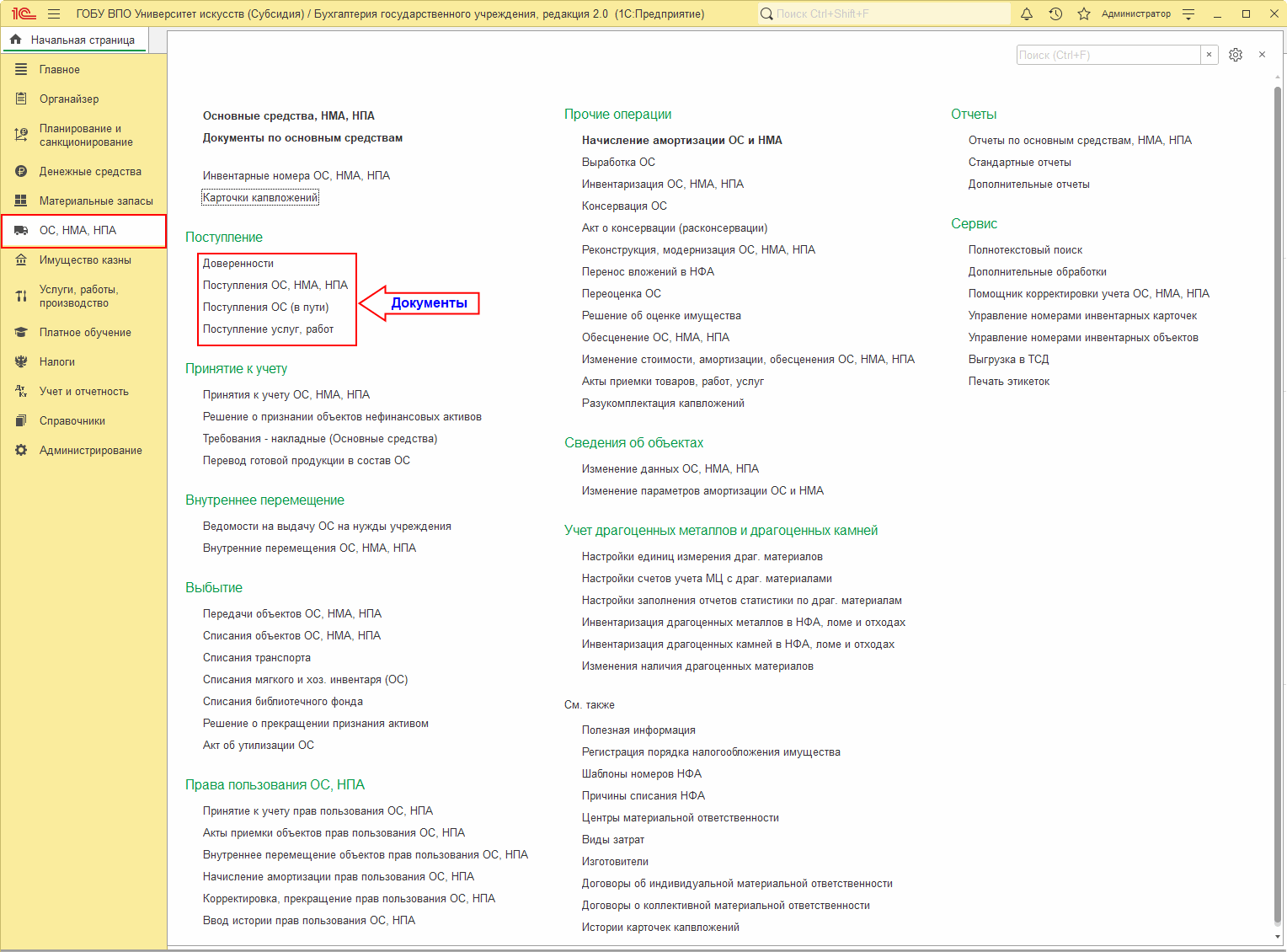Open Переоценка ОС
The height and width of the screenshot is (952, 1287).
tap(622, 293)
